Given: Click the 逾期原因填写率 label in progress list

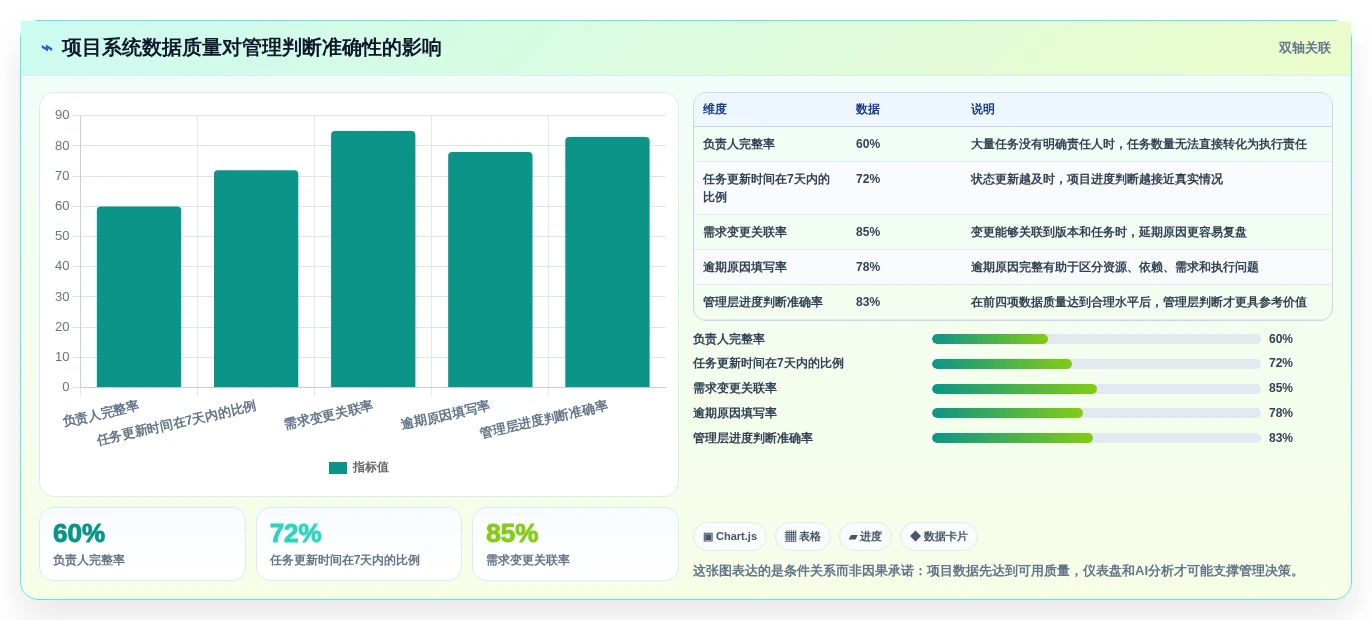Looking at the screenshot, I should coord(735,413).
